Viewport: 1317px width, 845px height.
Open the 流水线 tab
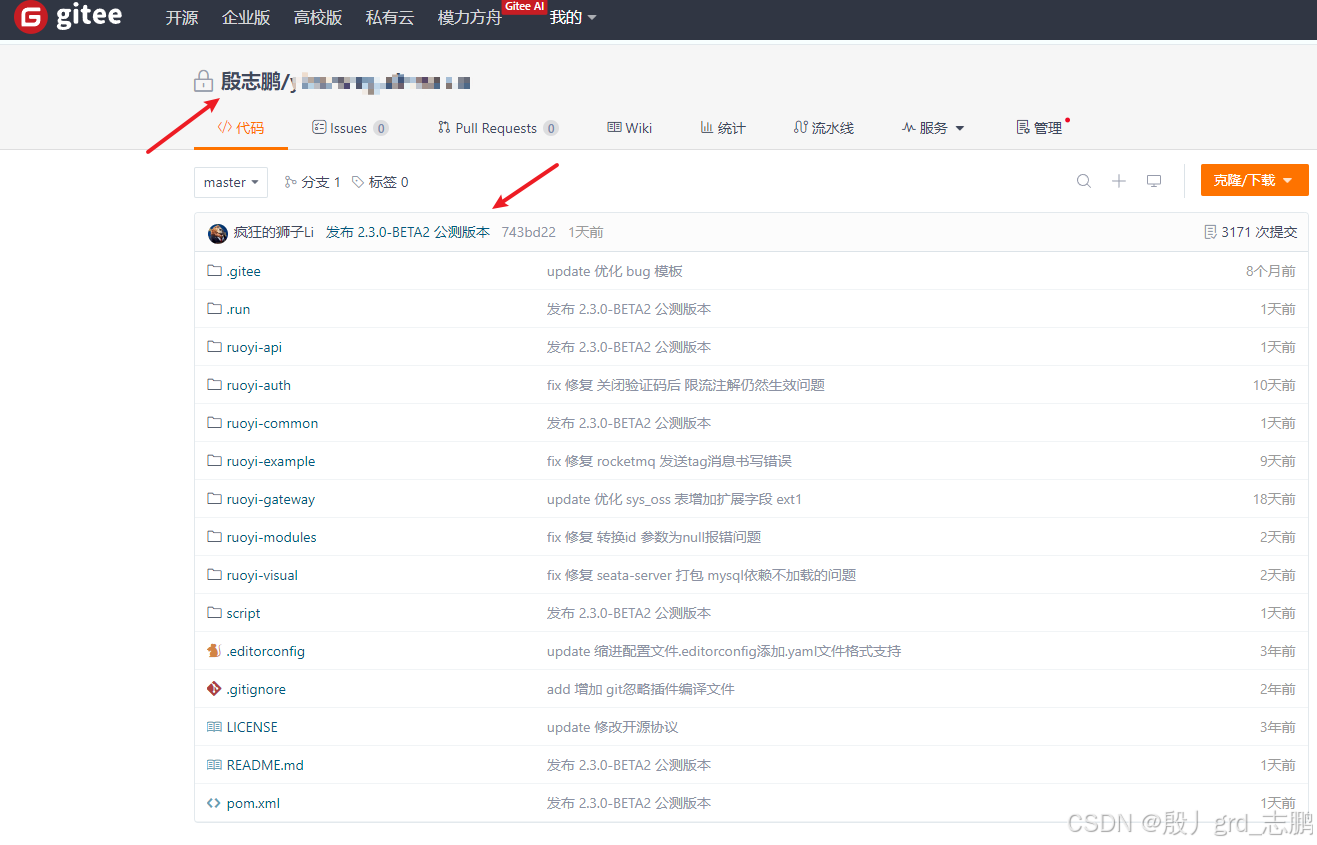coord(824,128)
